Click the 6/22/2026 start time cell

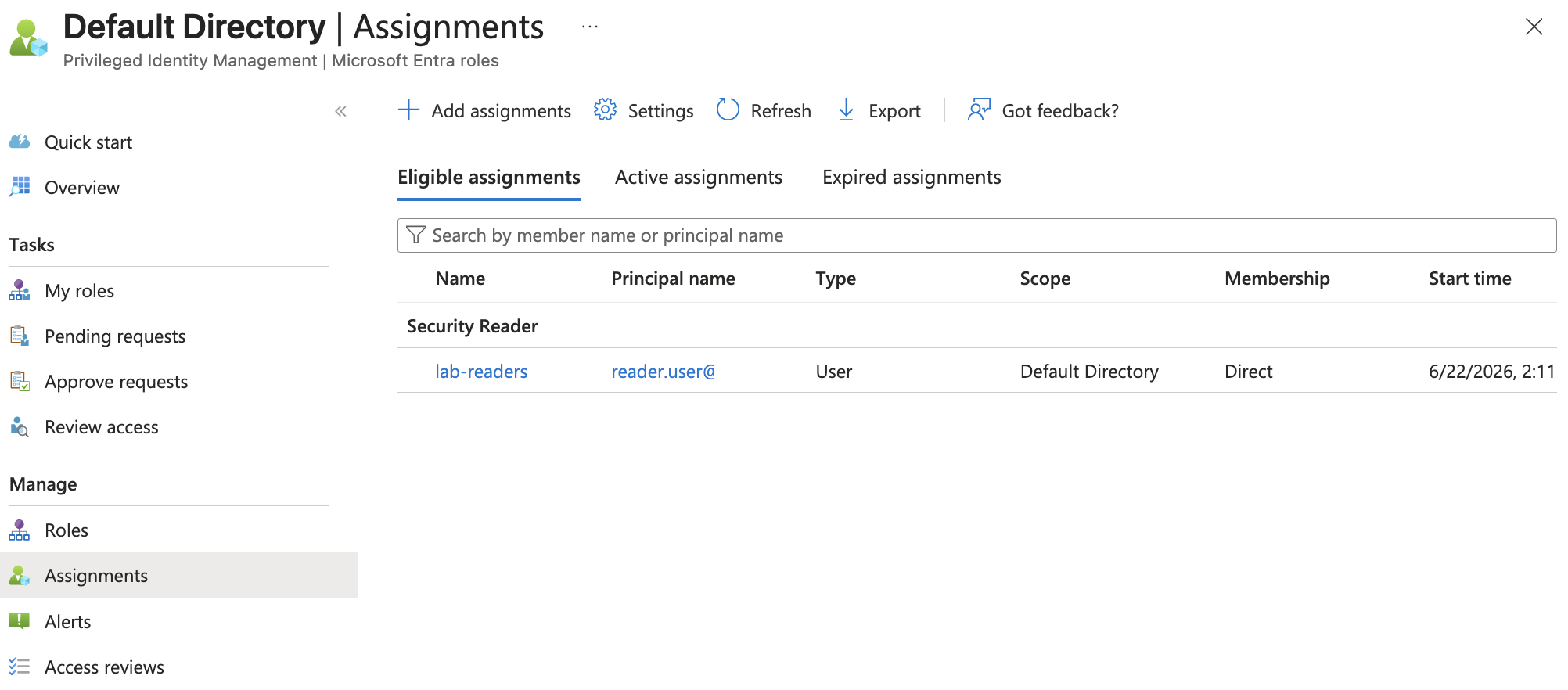click(1491, 372)
